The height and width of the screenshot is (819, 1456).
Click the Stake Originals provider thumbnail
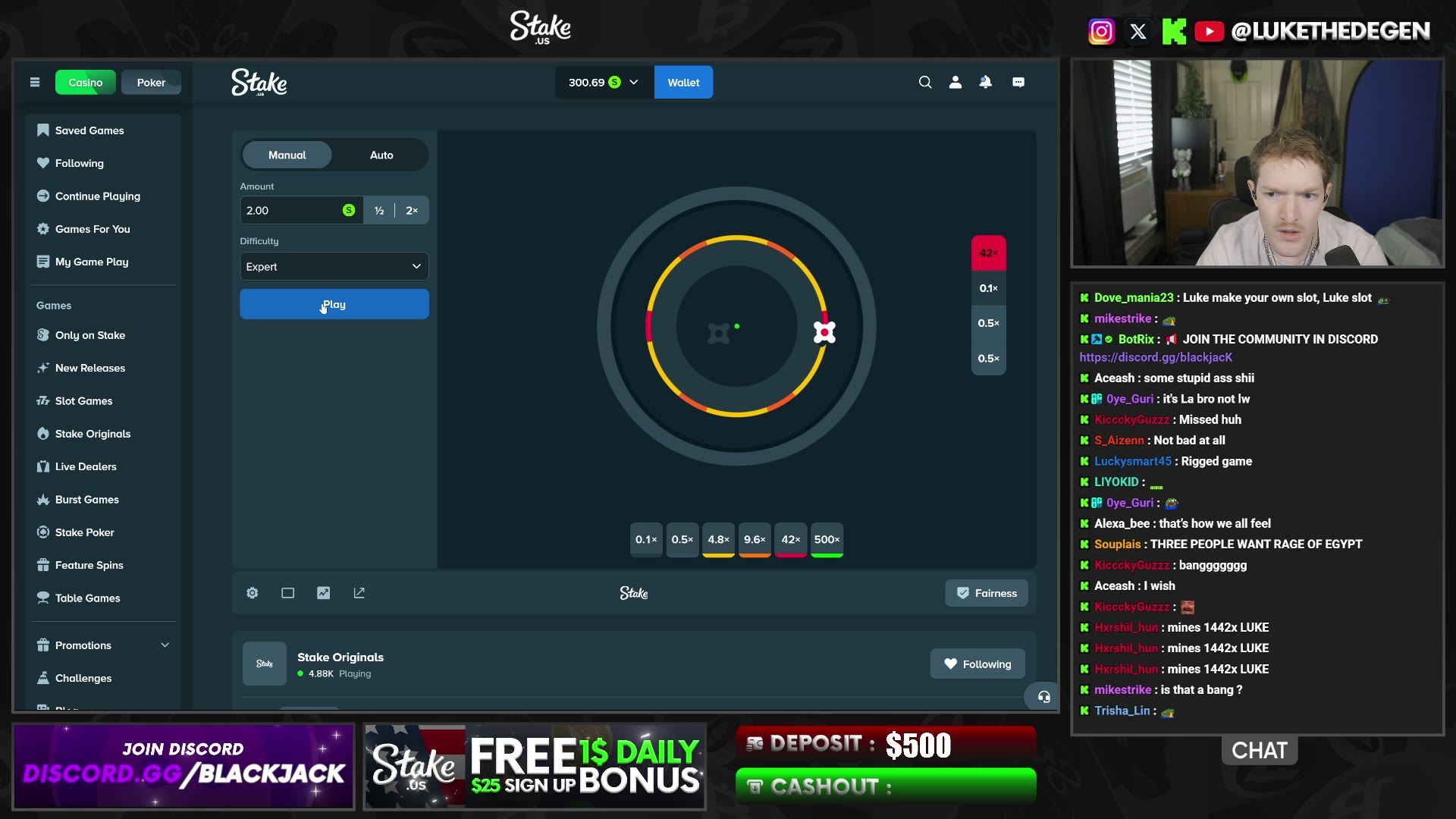click(265, 664)
